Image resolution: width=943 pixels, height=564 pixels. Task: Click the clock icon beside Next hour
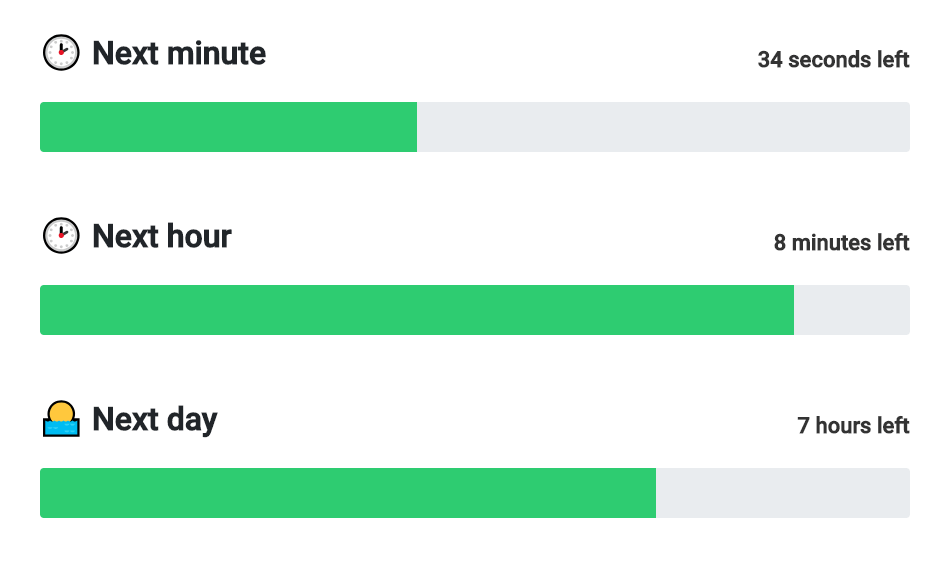(60, 236)
